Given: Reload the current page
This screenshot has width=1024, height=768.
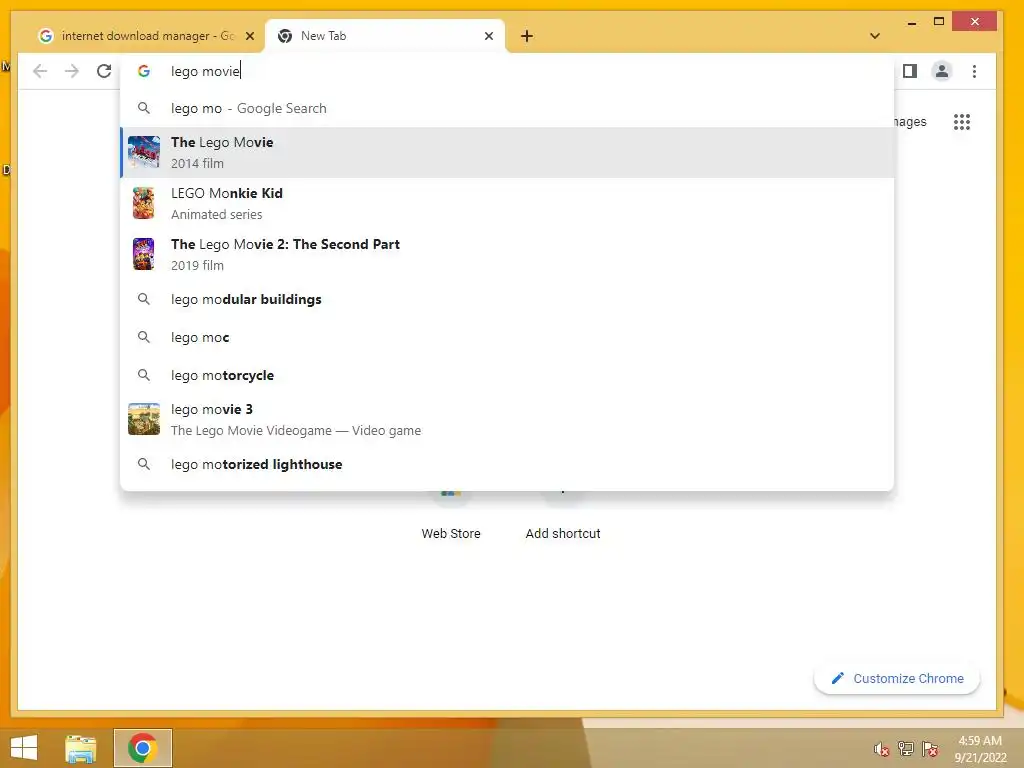Looking at the screenshot, I should point(104,71).
